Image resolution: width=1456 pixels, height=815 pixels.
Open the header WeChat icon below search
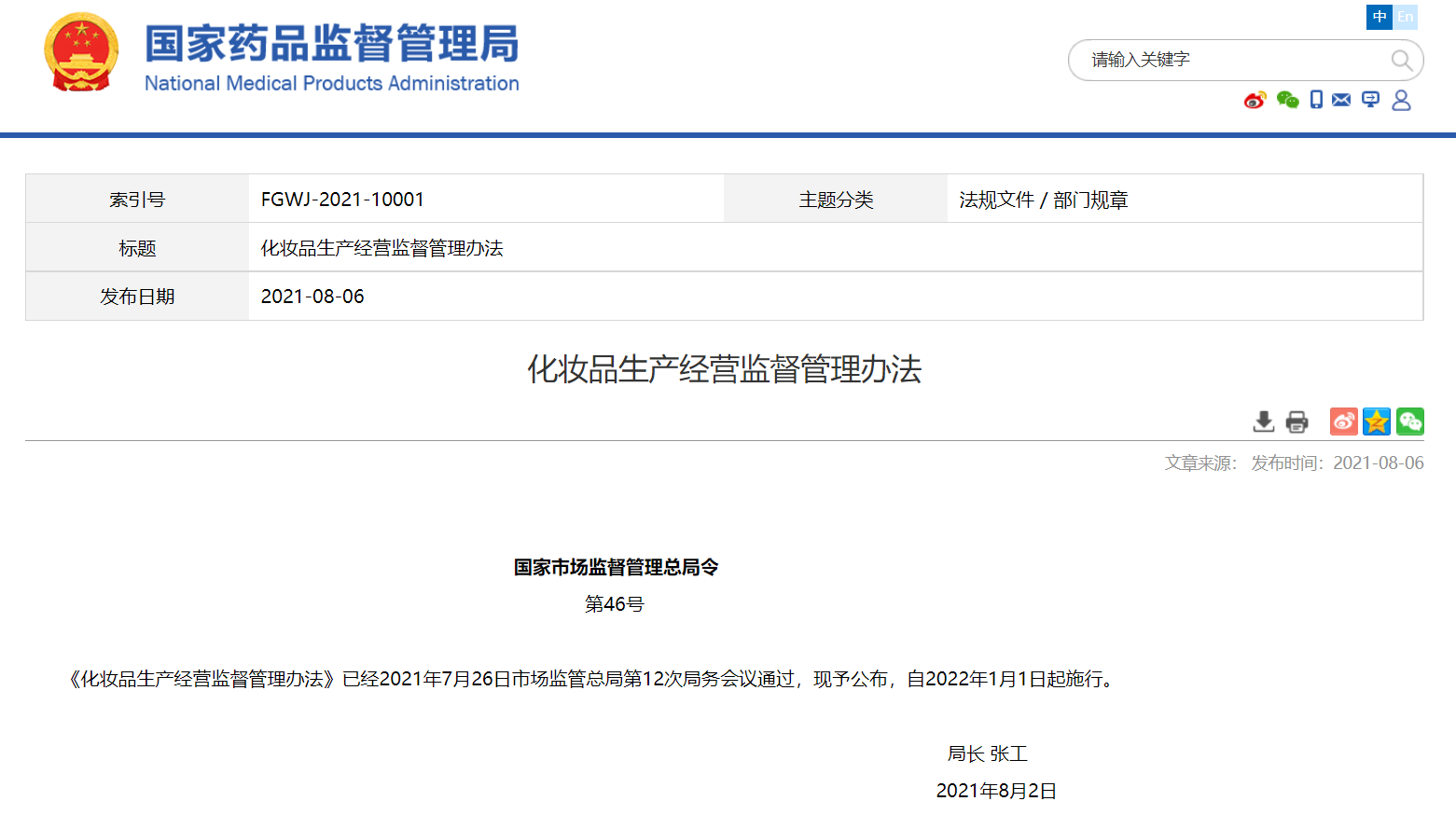(x=1287, y=100)
